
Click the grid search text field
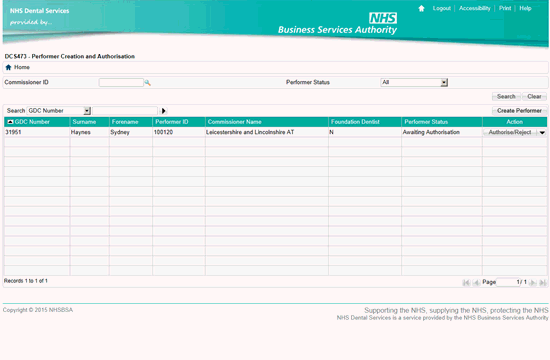[x=125, y=111]
